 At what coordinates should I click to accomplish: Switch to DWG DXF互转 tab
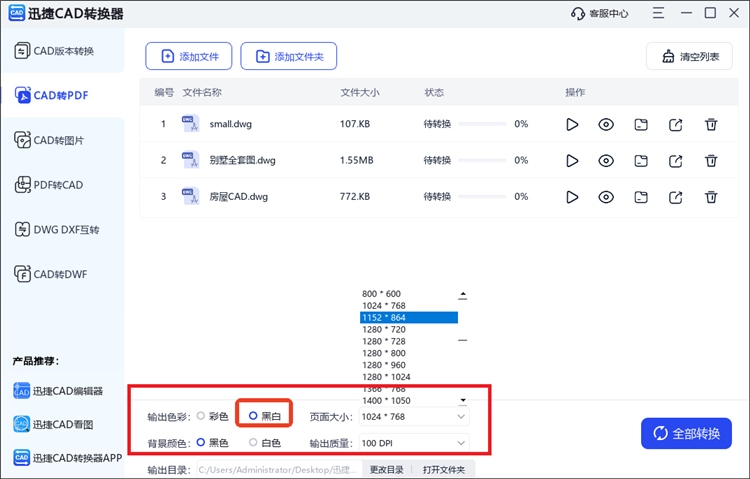pos(63,230)
